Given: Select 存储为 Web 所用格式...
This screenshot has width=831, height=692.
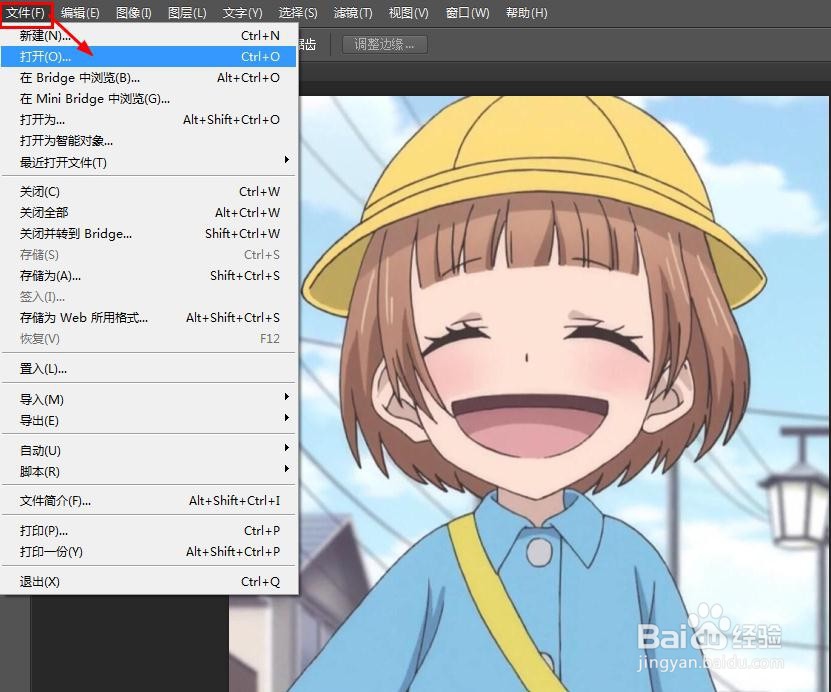Looking at the screenshot, I should (x=148, y=317).
